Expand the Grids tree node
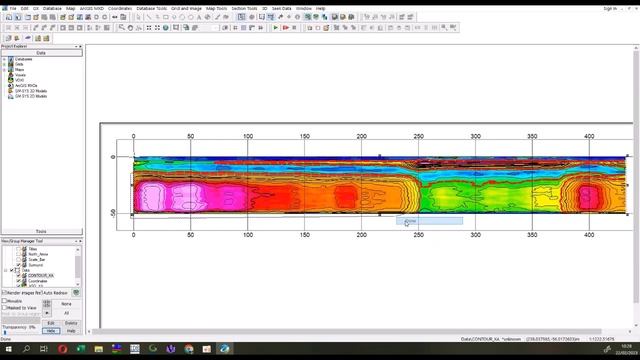The image size is (640, 360). pyautogui.click(x=4, y=64)
